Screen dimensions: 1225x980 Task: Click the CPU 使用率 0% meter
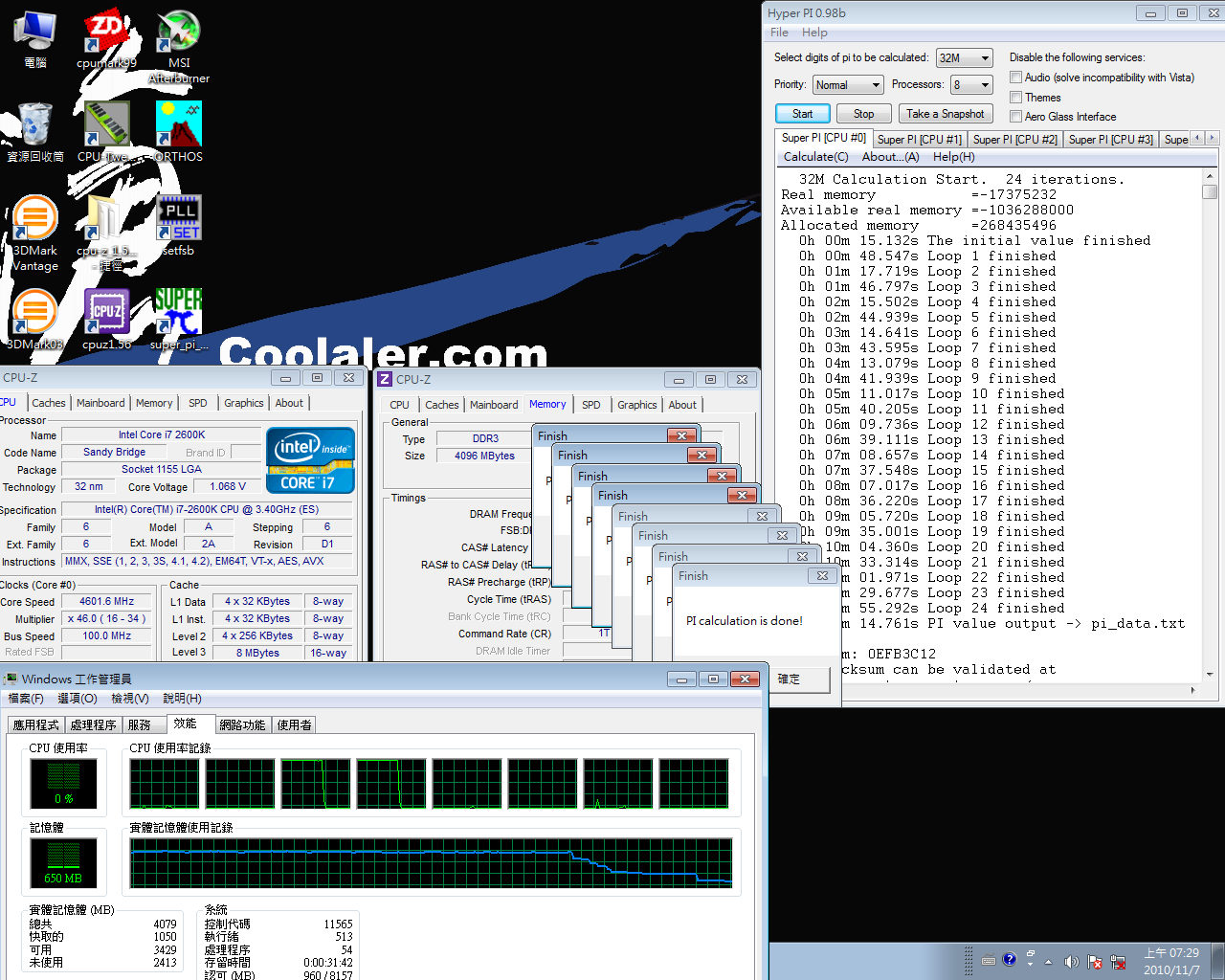[x=63, y=785]
